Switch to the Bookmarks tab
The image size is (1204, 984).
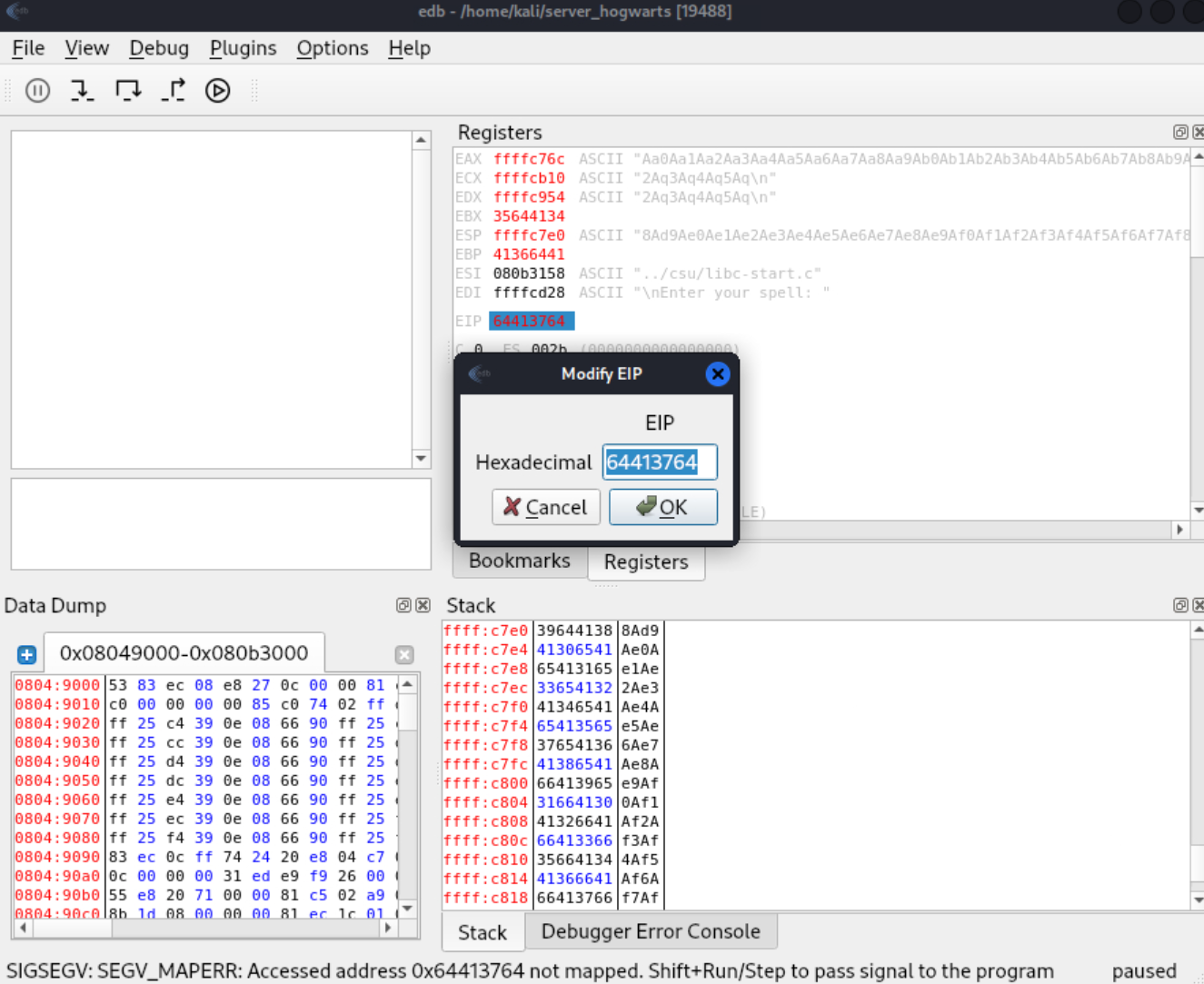point(520,561)
